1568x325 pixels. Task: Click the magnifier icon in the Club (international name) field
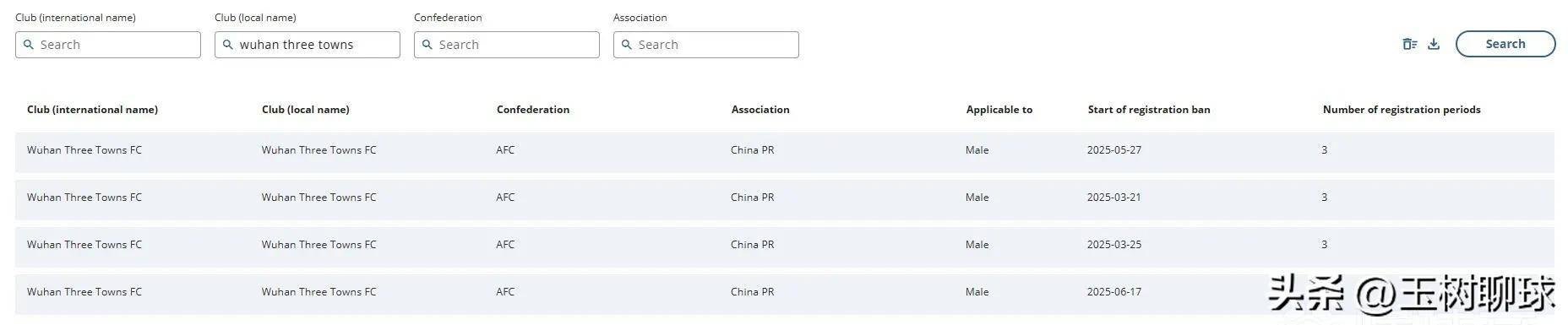click(29, 45)
